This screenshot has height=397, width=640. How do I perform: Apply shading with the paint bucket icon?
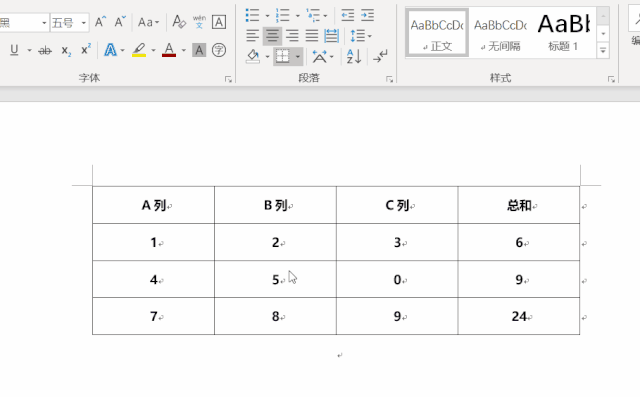[253, 56]
